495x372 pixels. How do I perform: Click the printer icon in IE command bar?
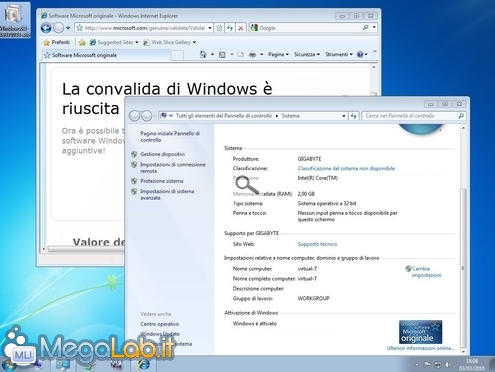[x=252, y=54]
